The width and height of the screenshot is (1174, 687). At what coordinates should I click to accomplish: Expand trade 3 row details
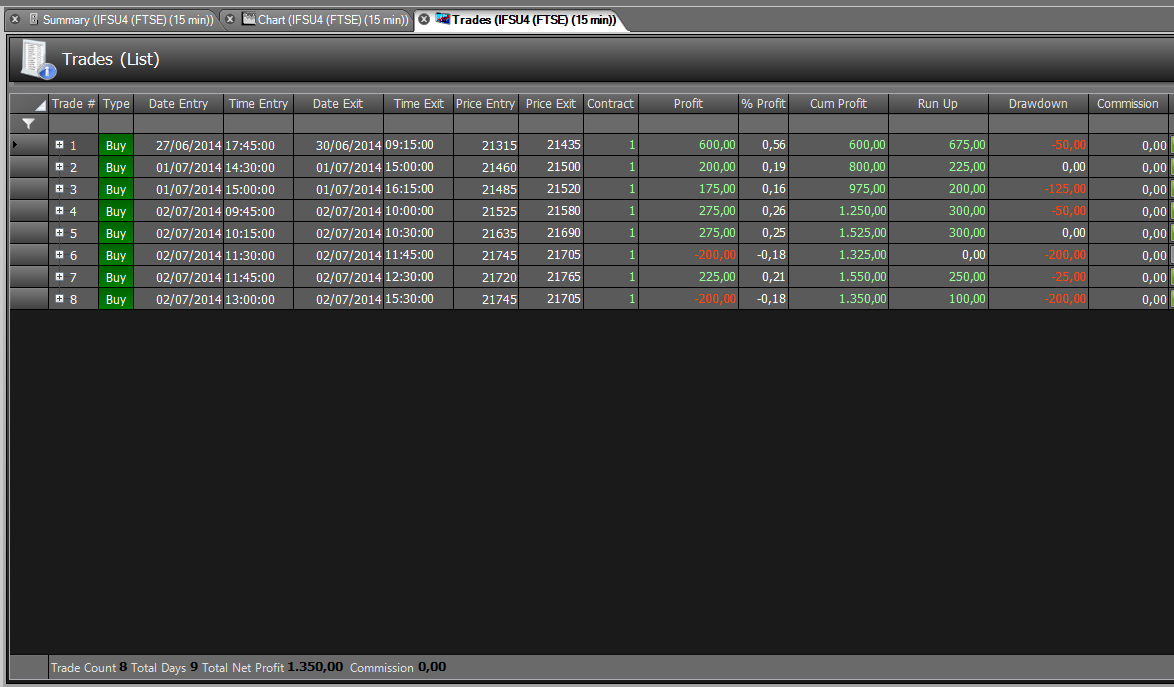pyautogui.click(x=60, y=189)
